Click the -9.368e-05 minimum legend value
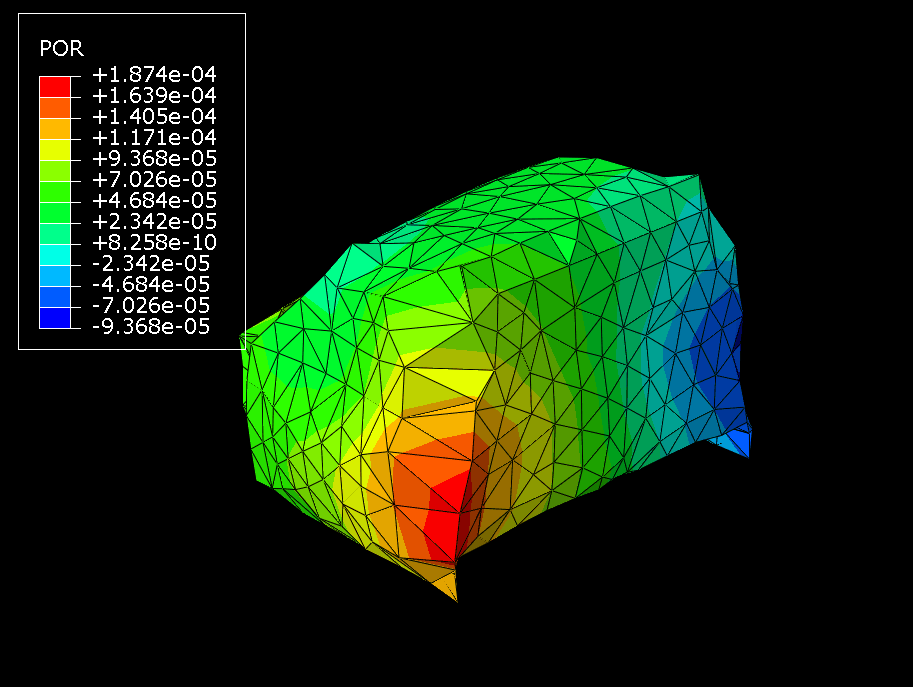Viewport: 913px width, 687px height. pyautogui.click(x=153, y=327)
